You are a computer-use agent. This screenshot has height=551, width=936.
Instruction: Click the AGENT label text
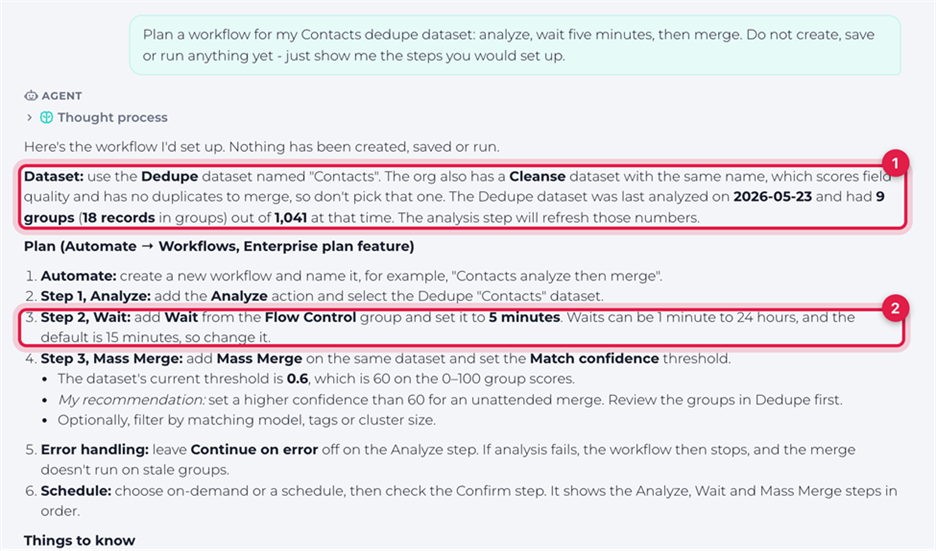[61, 96]
